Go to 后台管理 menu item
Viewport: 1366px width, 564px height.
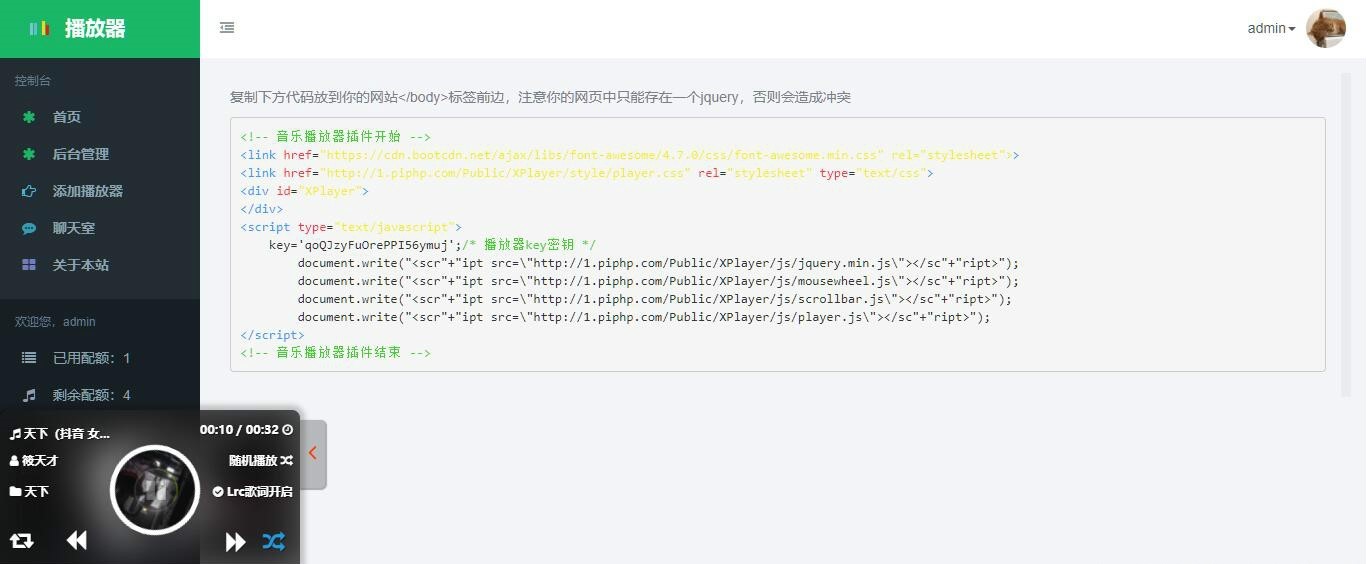tap(80, 154)
